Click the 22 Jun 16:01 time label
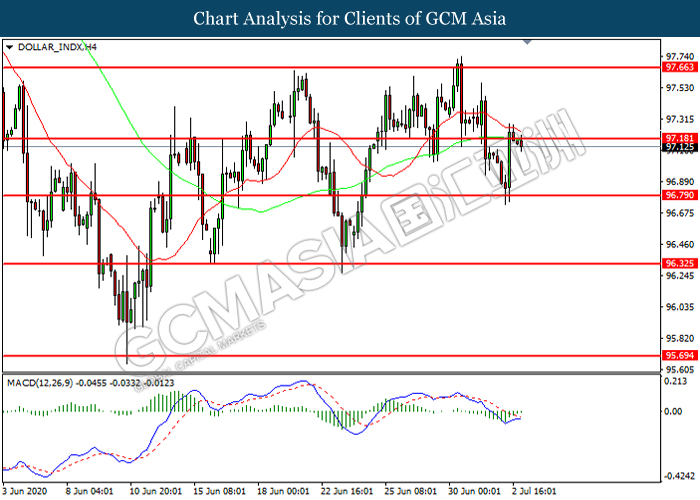This screenshot has width=700, height=500. coord(347,492)
